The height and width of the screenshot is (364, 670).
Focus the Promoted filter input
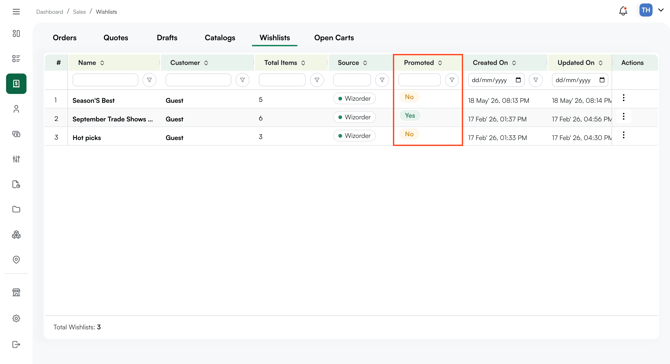tap(419, 80)
